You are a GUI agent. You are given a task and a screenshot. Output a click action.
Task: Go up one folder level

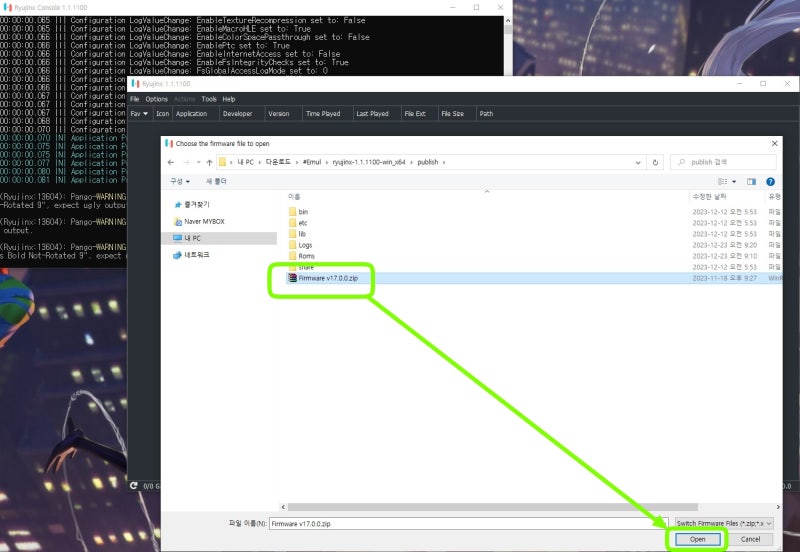pyautogui.click(x=209, y=162)
